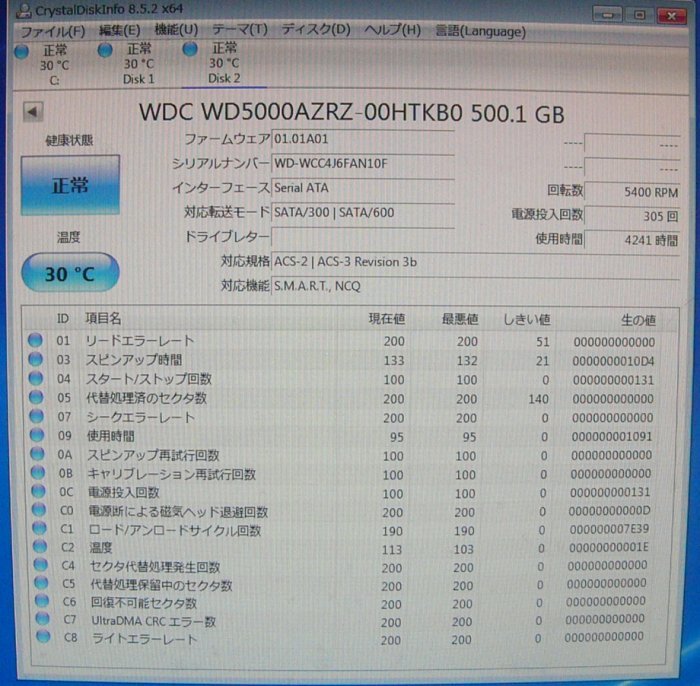
Task: Click the status dot for セクタ代替処理発生回数
Action: [41, 565]
